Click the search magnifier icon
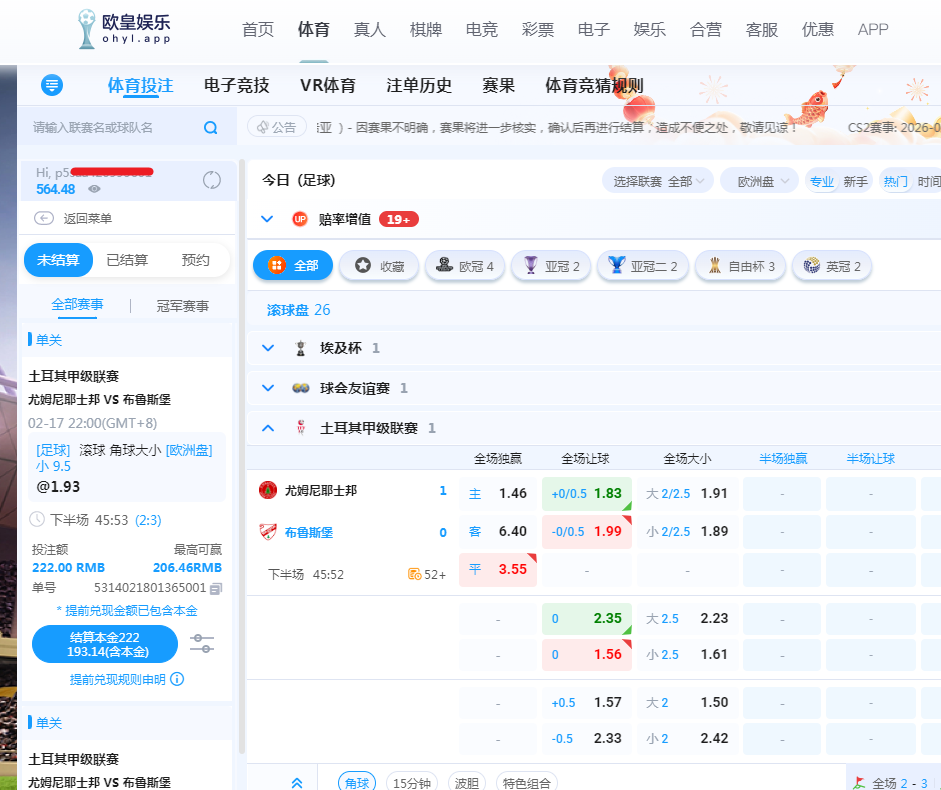The image size is (941, 790). pos(210,127)
